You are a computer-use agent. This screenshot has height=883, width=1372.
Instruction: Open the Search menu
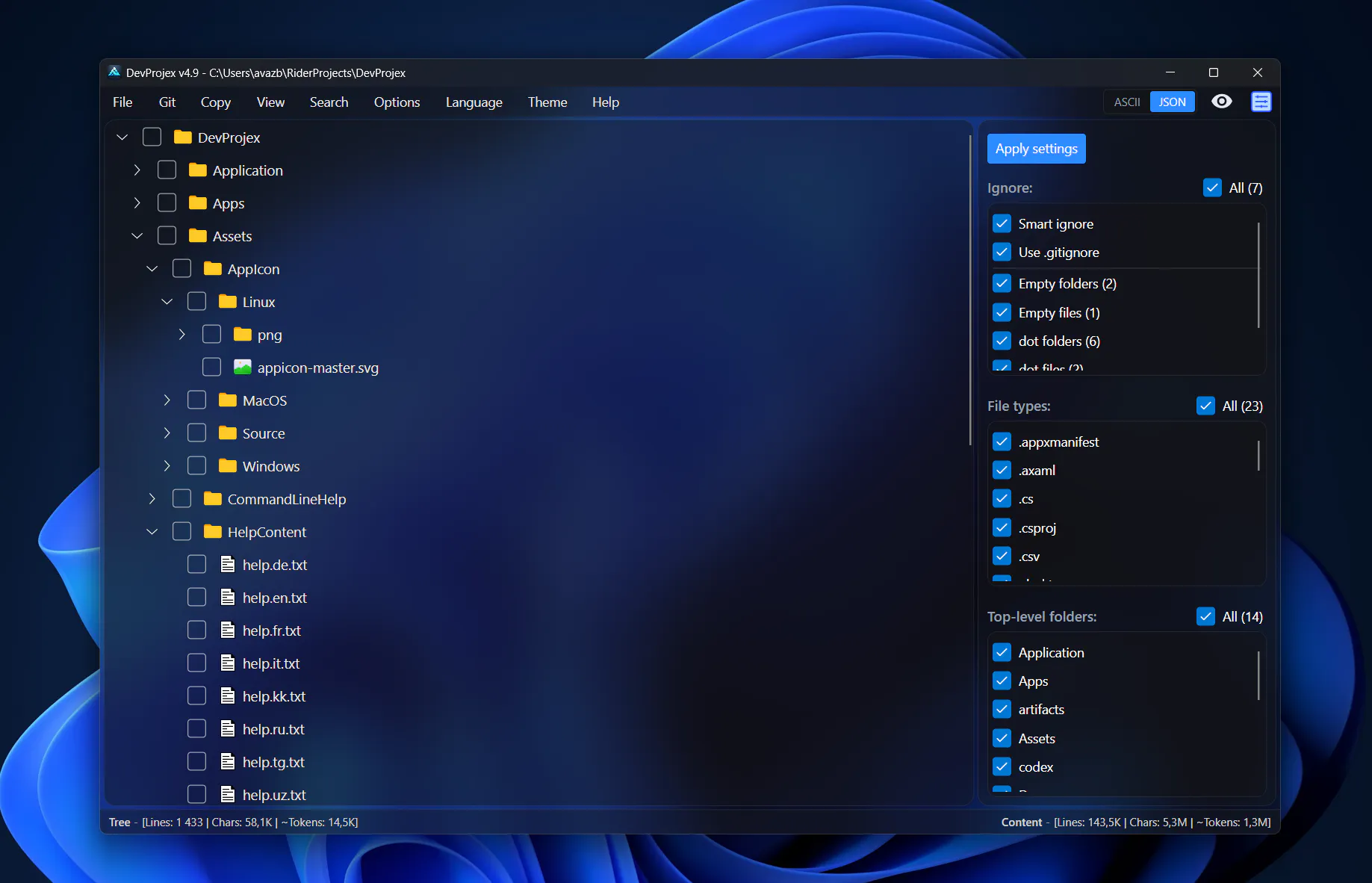(x=329, y=102)
